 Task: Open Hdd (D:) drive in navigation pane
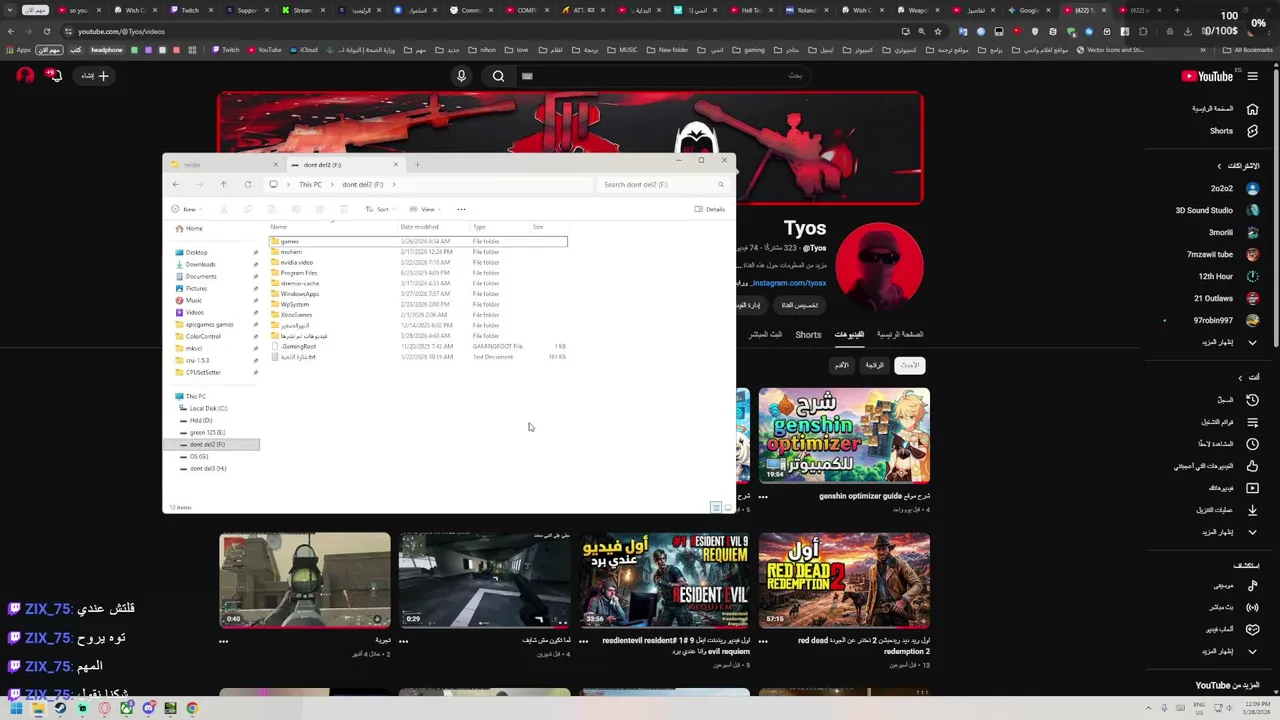[x=200, y=420]
